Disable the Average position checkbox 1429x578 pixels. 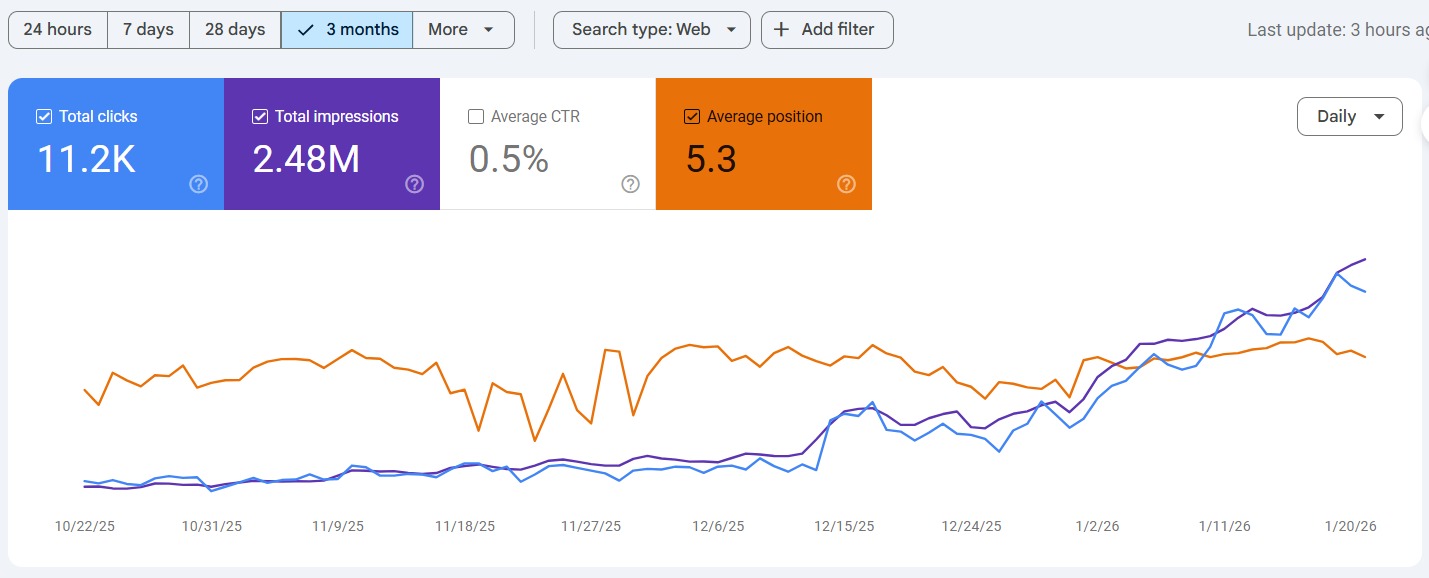tap(692, 117)
